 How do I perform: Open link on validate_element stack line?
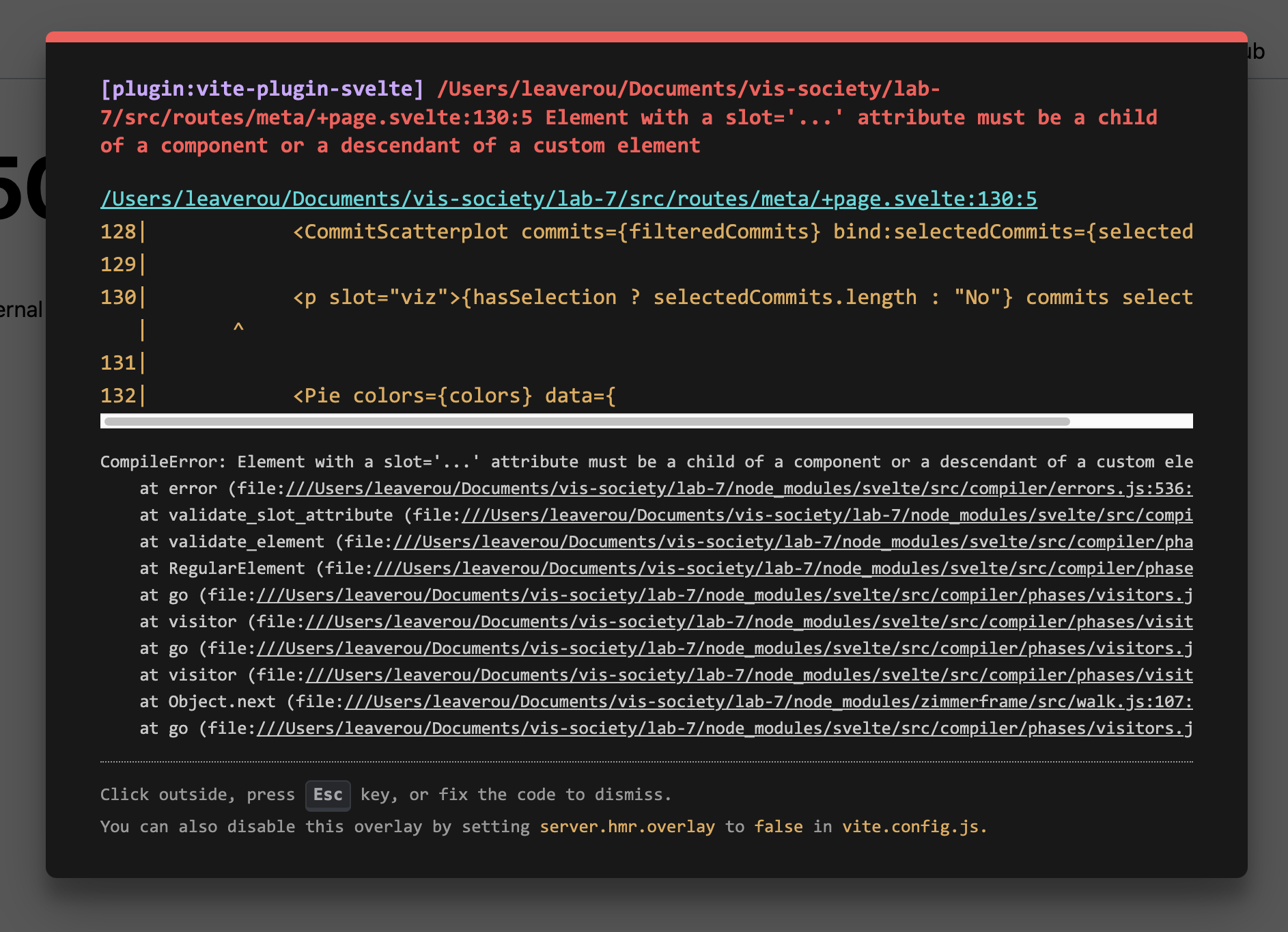792,542
